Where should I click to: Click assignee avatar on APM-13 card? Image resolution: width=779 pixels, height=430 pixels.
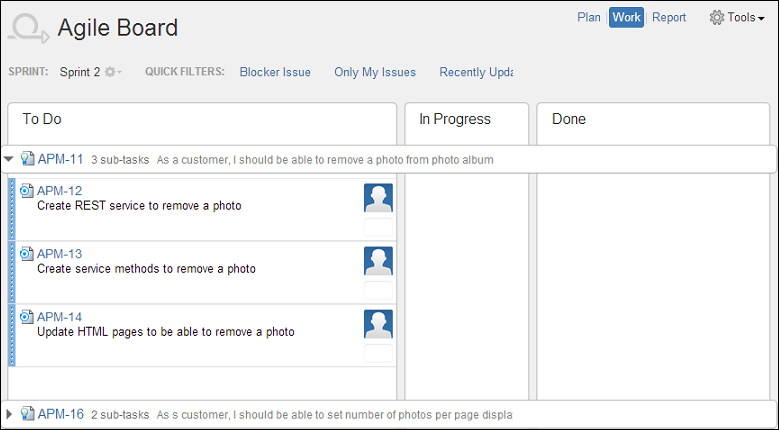pos(378,261)
